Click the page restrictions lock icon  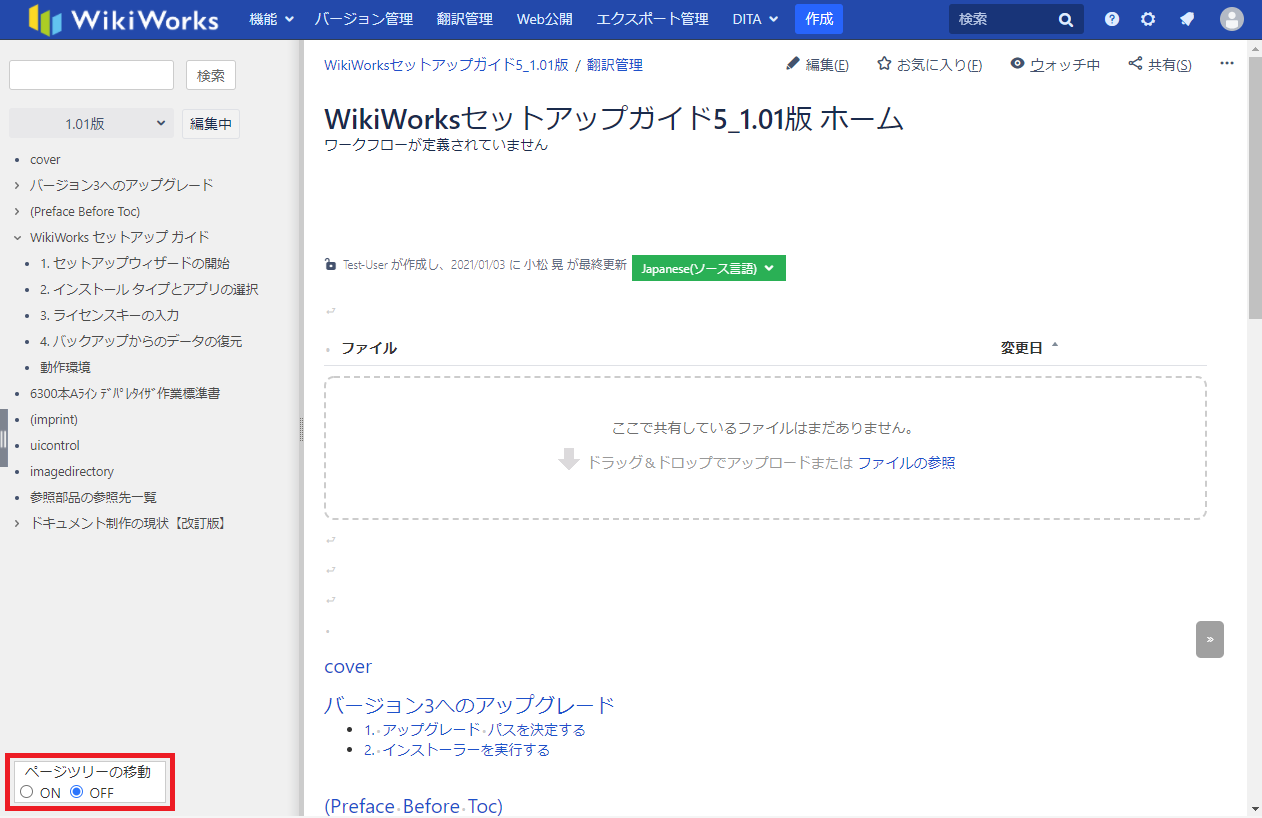(331, 265)
